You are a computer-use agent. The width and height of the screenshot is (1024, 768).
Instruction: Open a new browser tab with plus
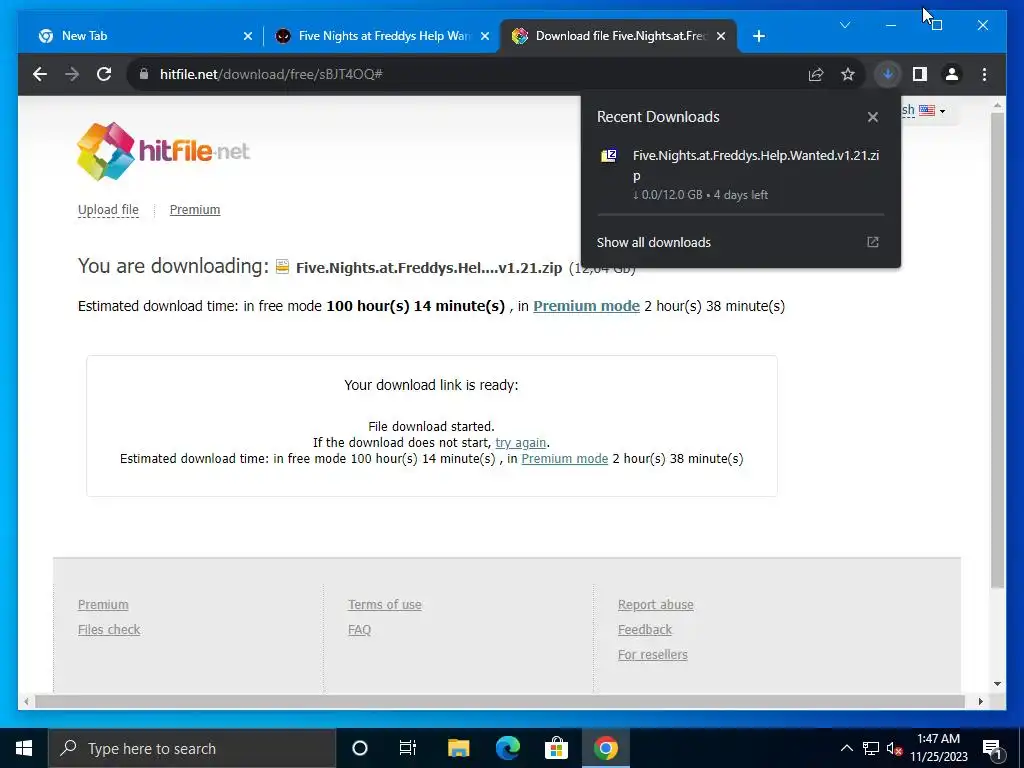pos(758,36)
